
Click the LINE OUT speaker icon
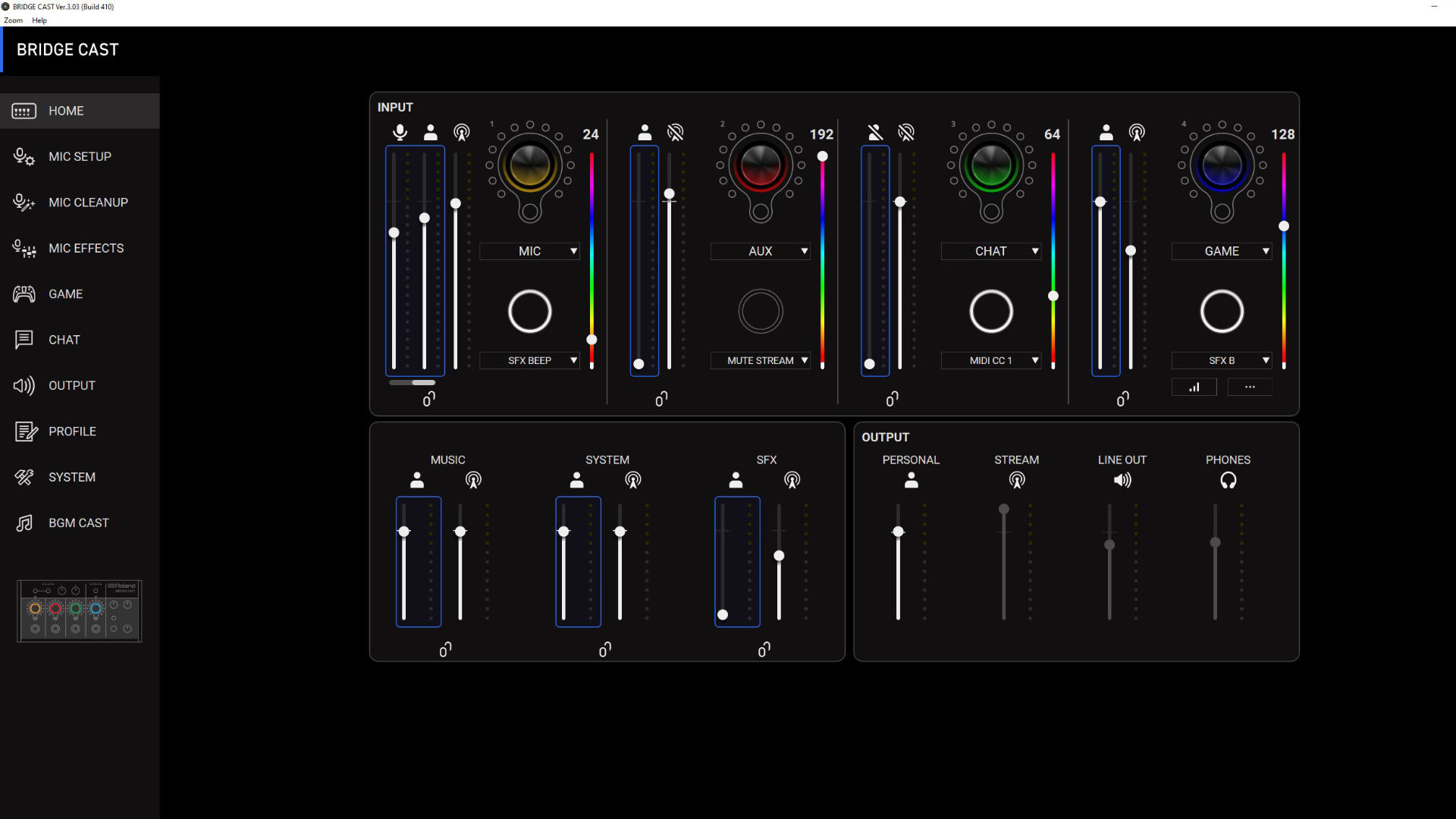pyautogui.click(x=1122, y=480)
